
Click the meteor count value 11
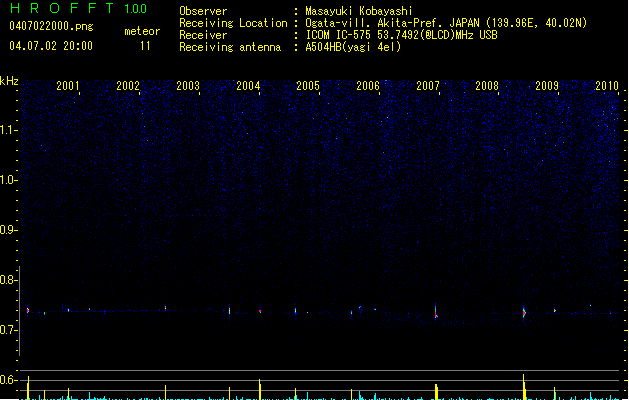(x=145, y=46)
